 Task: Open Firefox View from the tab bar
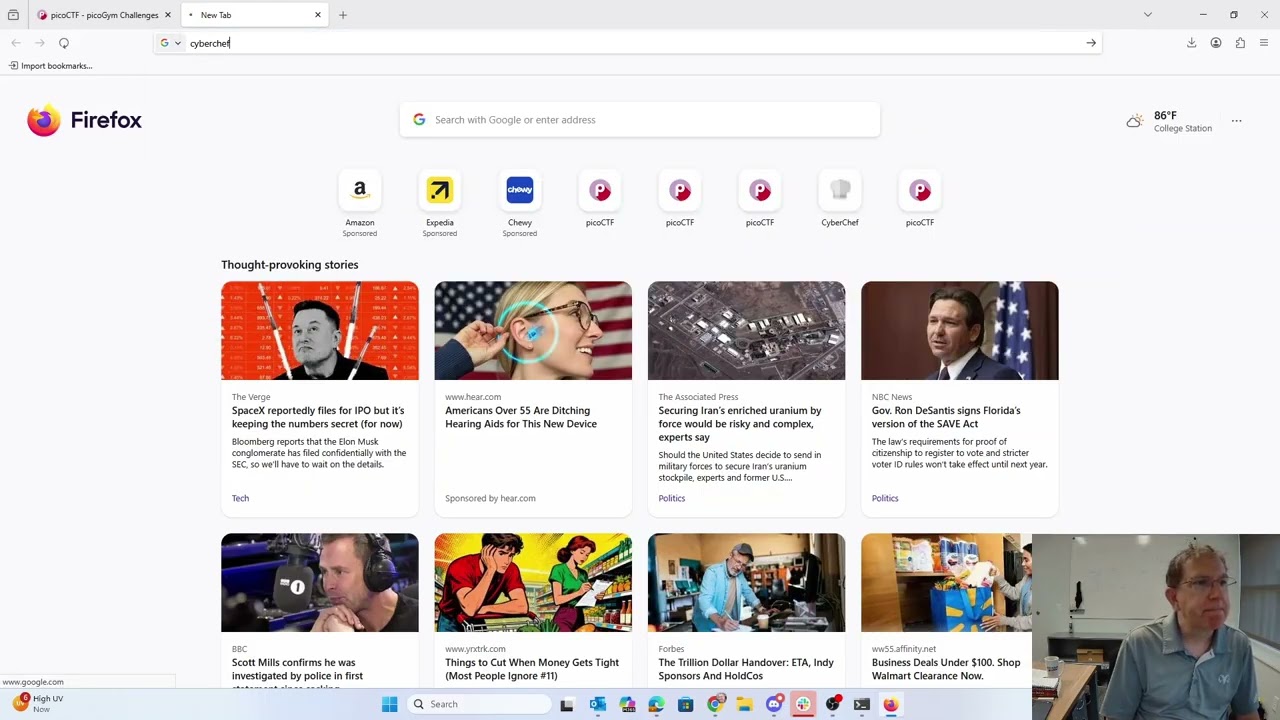pos(13,15)
